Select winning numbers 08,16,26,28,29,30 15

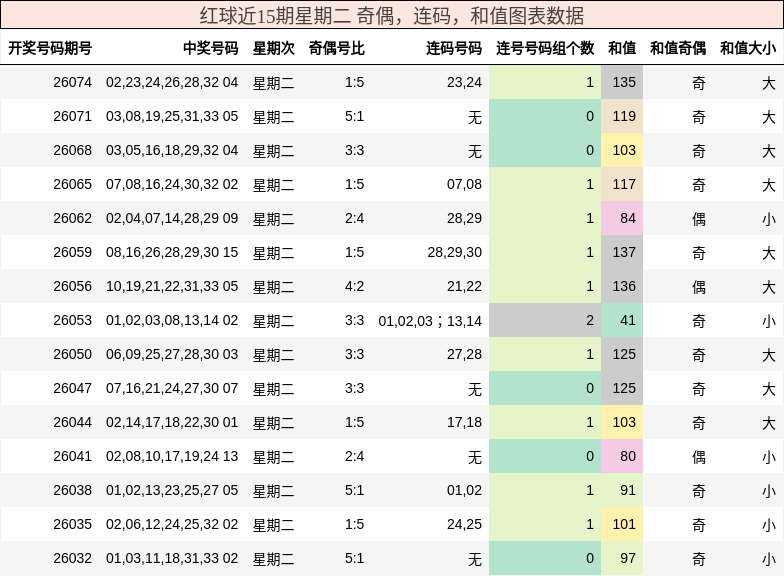(x=172, y=252)
